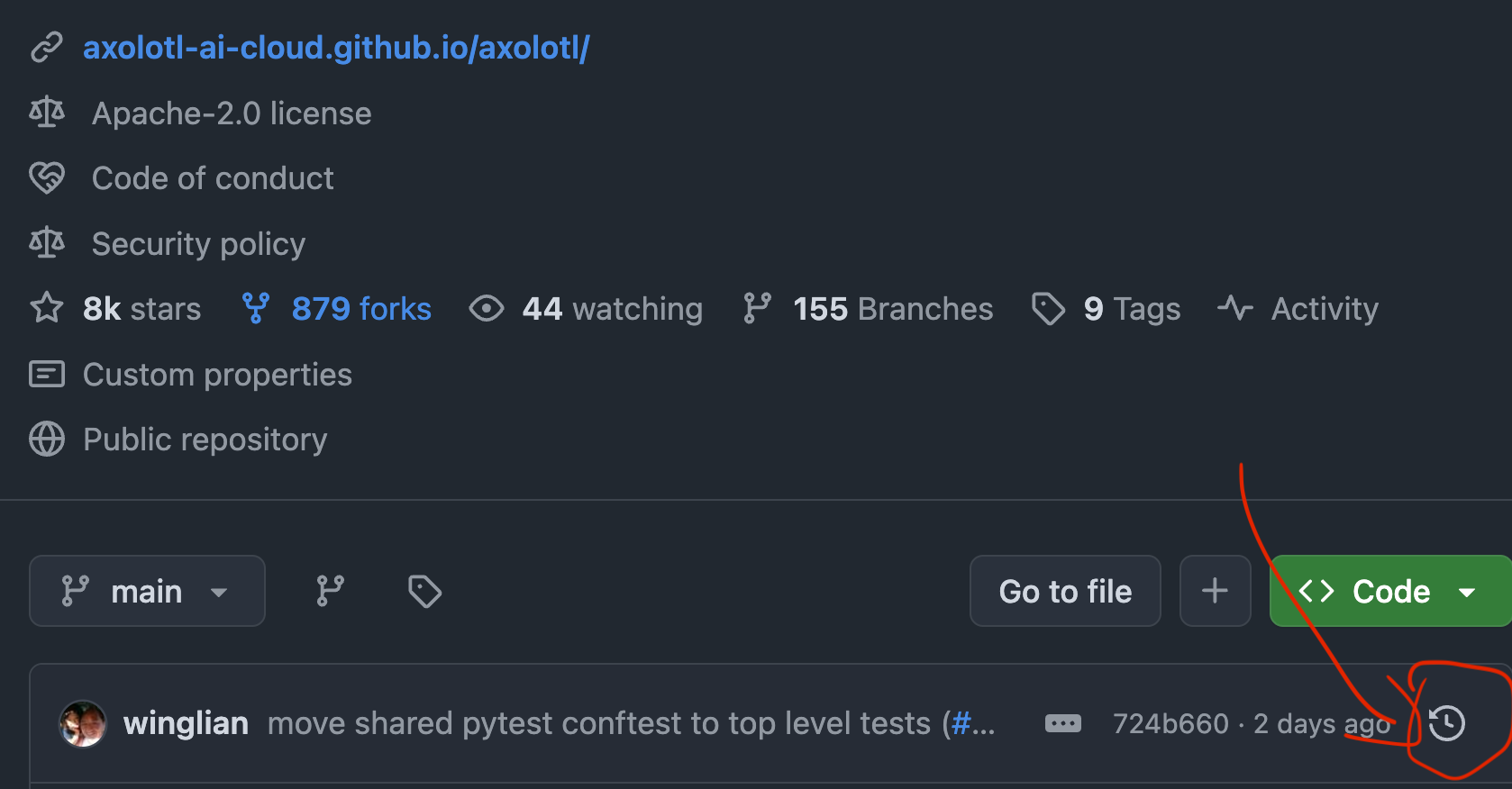Expand commit message ellipsis button
This screenshot has width=1512, height=789.
(1062, 723)
